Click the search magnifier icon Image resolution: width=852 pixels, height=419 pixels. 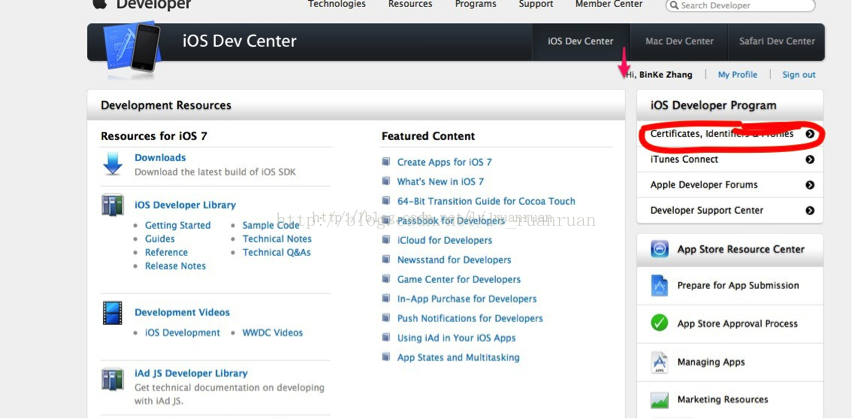tap(674, 5)
